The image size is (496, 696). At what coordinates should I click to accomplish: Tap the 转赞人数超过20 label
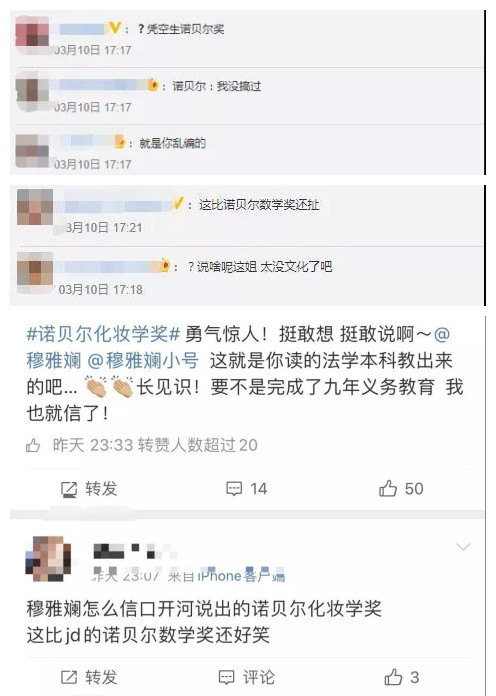[198, 445]
